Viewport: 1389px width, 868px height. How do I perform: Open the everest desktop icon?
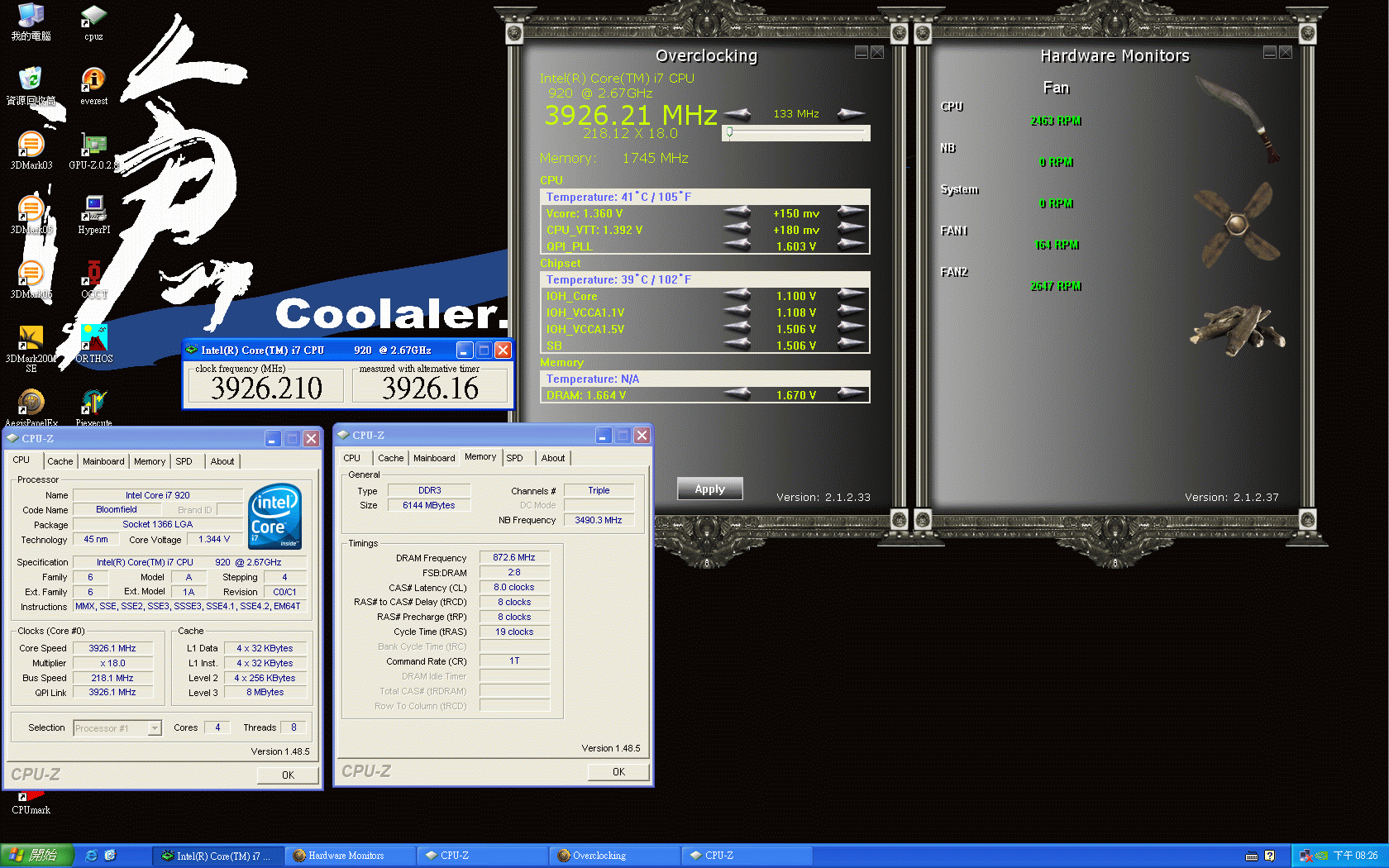[93, 86]
